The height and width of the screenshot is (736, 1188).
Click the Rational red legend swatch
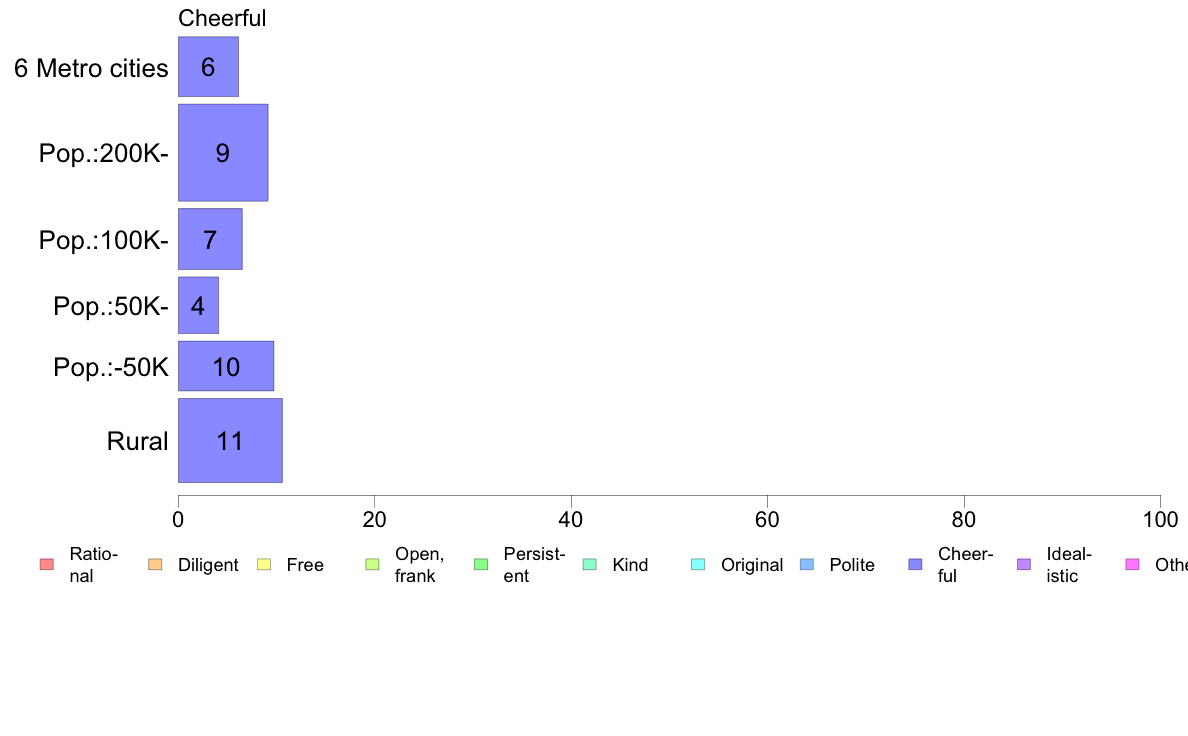click(x=47, y=565)
